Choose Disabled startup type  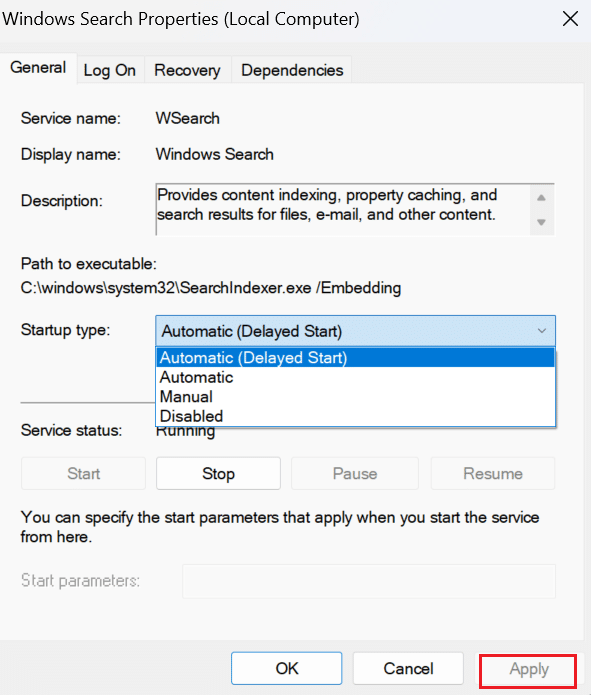pos(356,416)
